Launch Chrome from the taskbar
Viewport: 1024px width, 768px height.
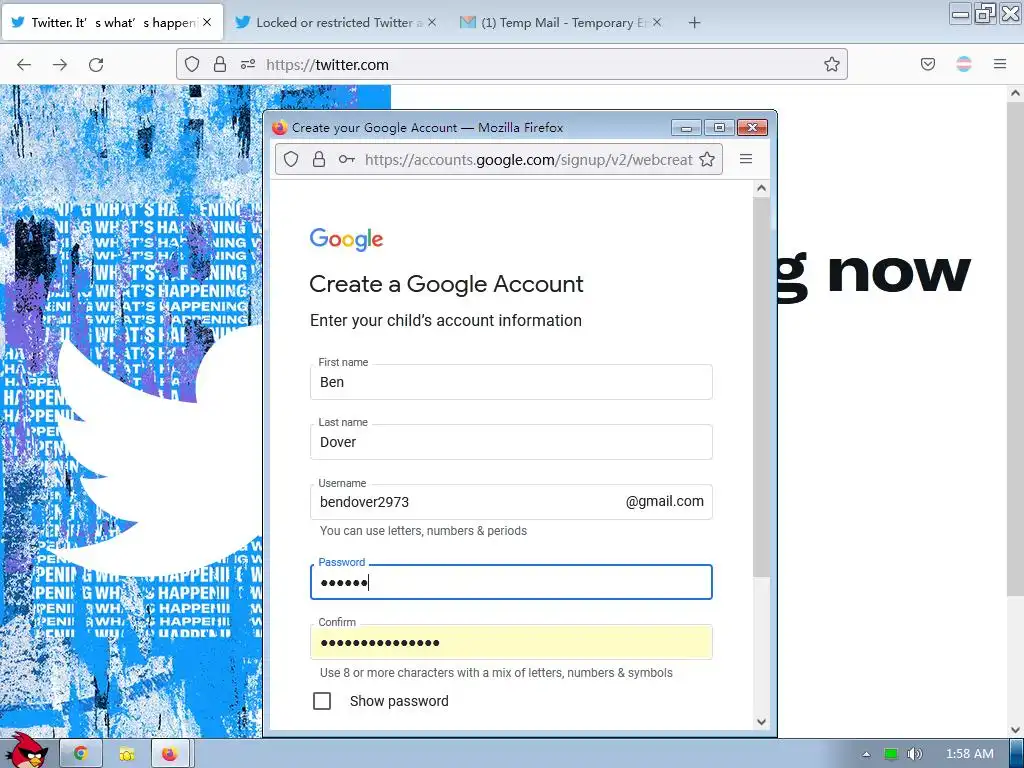point(80,754)
